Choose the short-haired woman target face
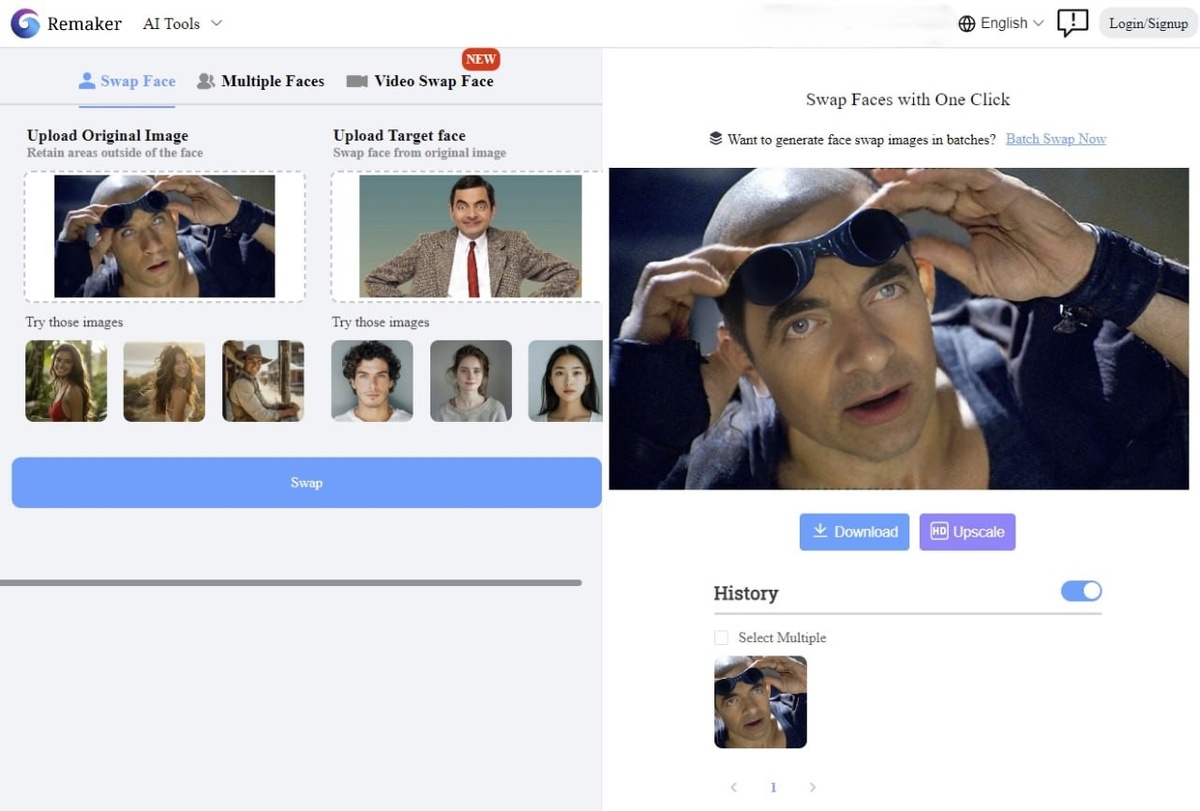 coord(471,381)
